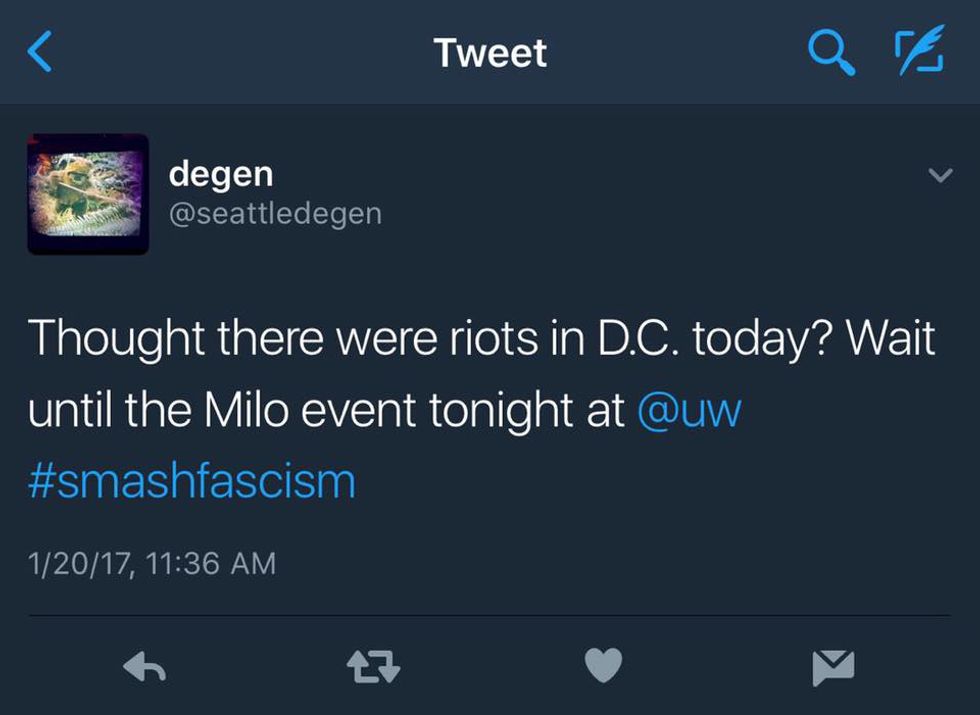This screenshot has height=715, width=980.
Task: Go back using the left arrow
Action: [x=40, y=53]
